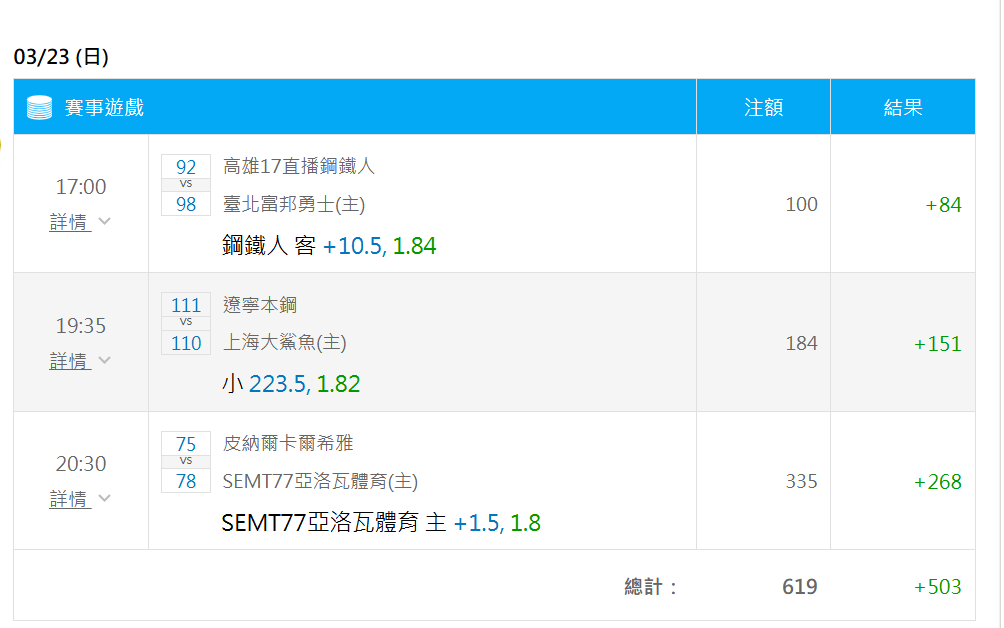
Task: Click the result value +268
Action: pyautogui.click(x=937, y=482)
